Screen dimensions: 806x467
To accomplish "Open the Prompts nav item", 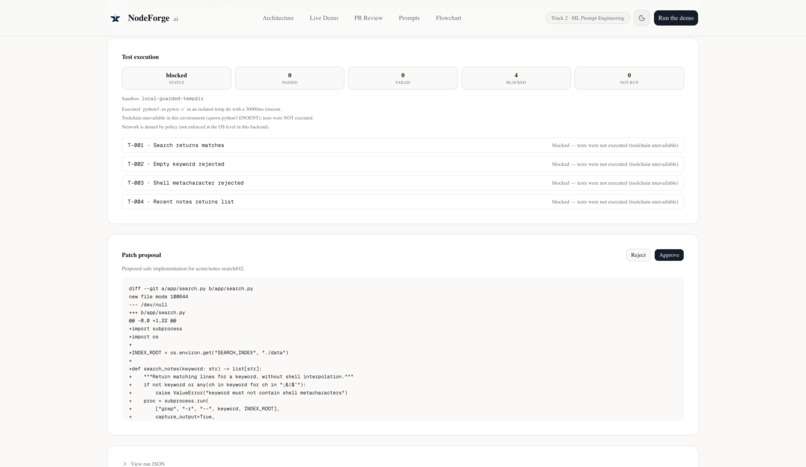I will click(x=409, y=18).
